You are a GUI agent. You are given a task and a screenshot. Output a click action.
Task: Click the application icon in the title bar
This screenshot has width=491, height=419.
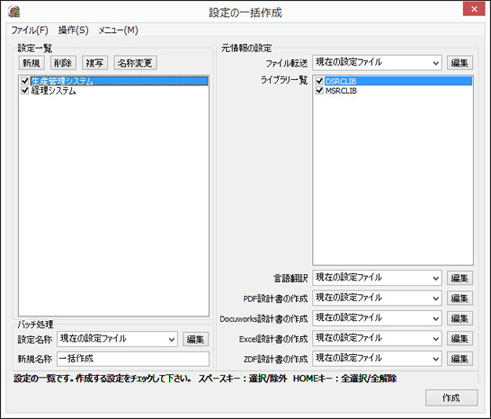(x=14, y=12)
